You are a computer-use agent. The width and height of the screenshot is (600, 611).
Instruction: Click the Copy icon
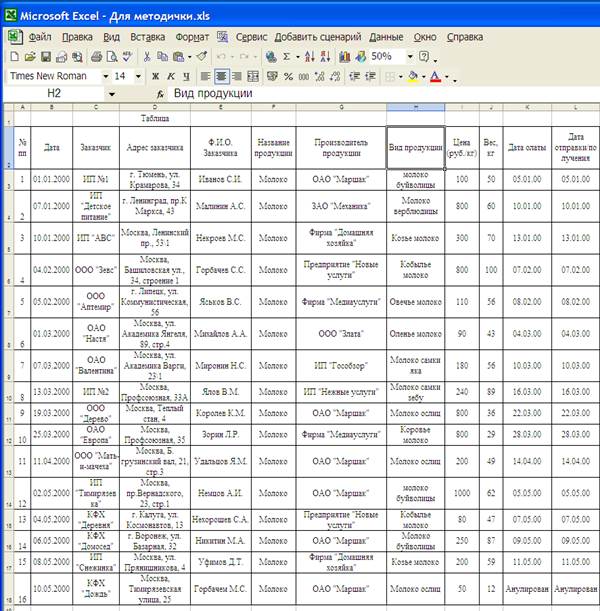point(162,57)
